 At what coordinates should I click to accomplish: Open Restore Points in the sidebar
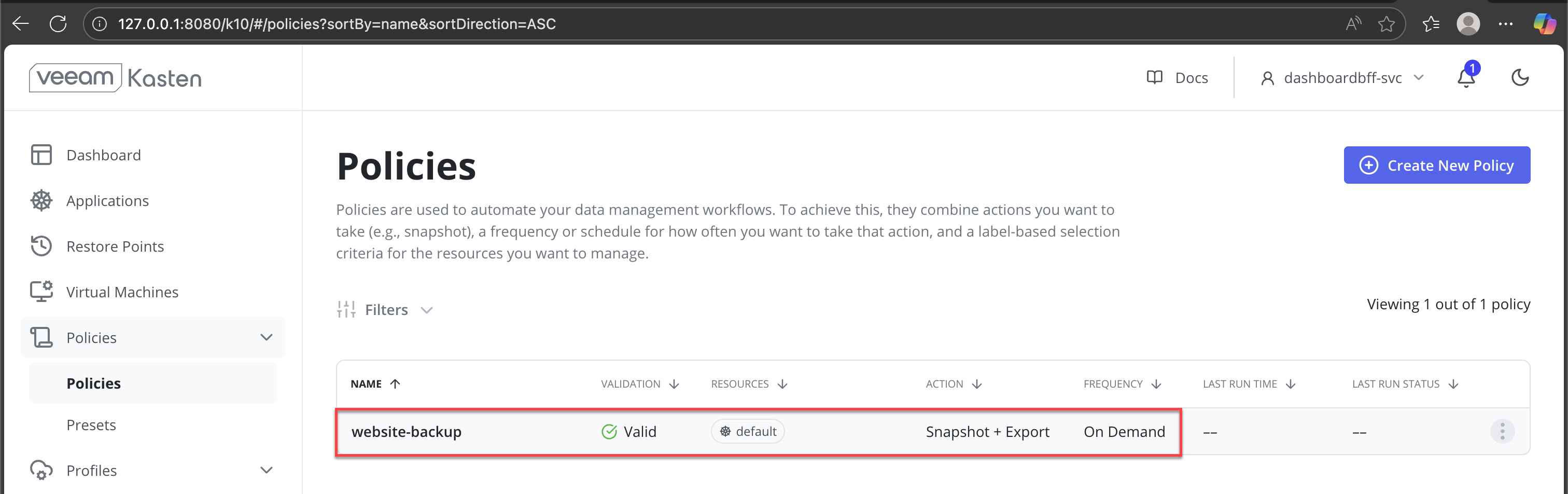[115, 246]
